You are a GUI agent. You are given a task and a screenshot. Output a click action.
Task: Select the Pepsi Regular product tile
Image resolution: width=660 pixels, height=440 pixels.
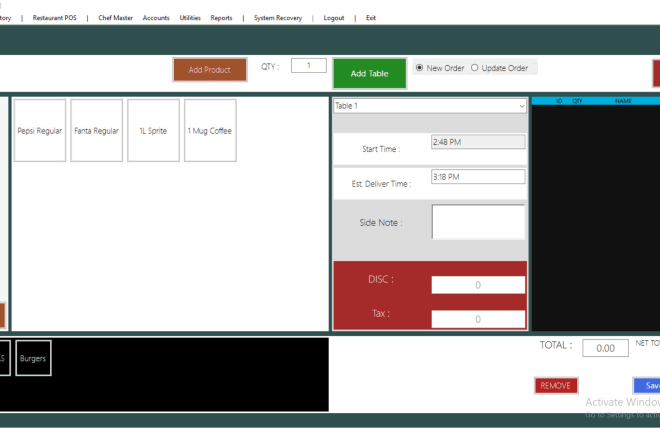pyautogui.click(x=40, y=130)
